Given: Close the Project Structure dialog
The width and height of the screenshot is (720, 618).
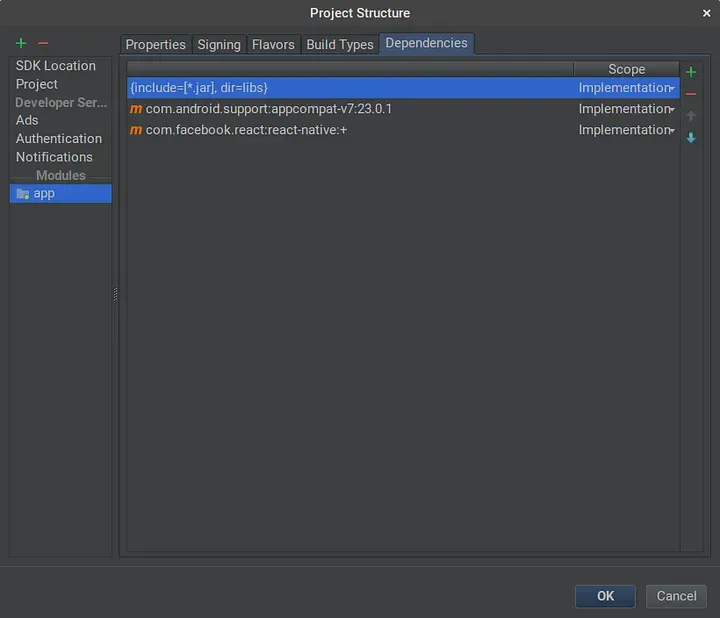Looking at the screenshot, I should pyautogui.click(x=706, y=13).
